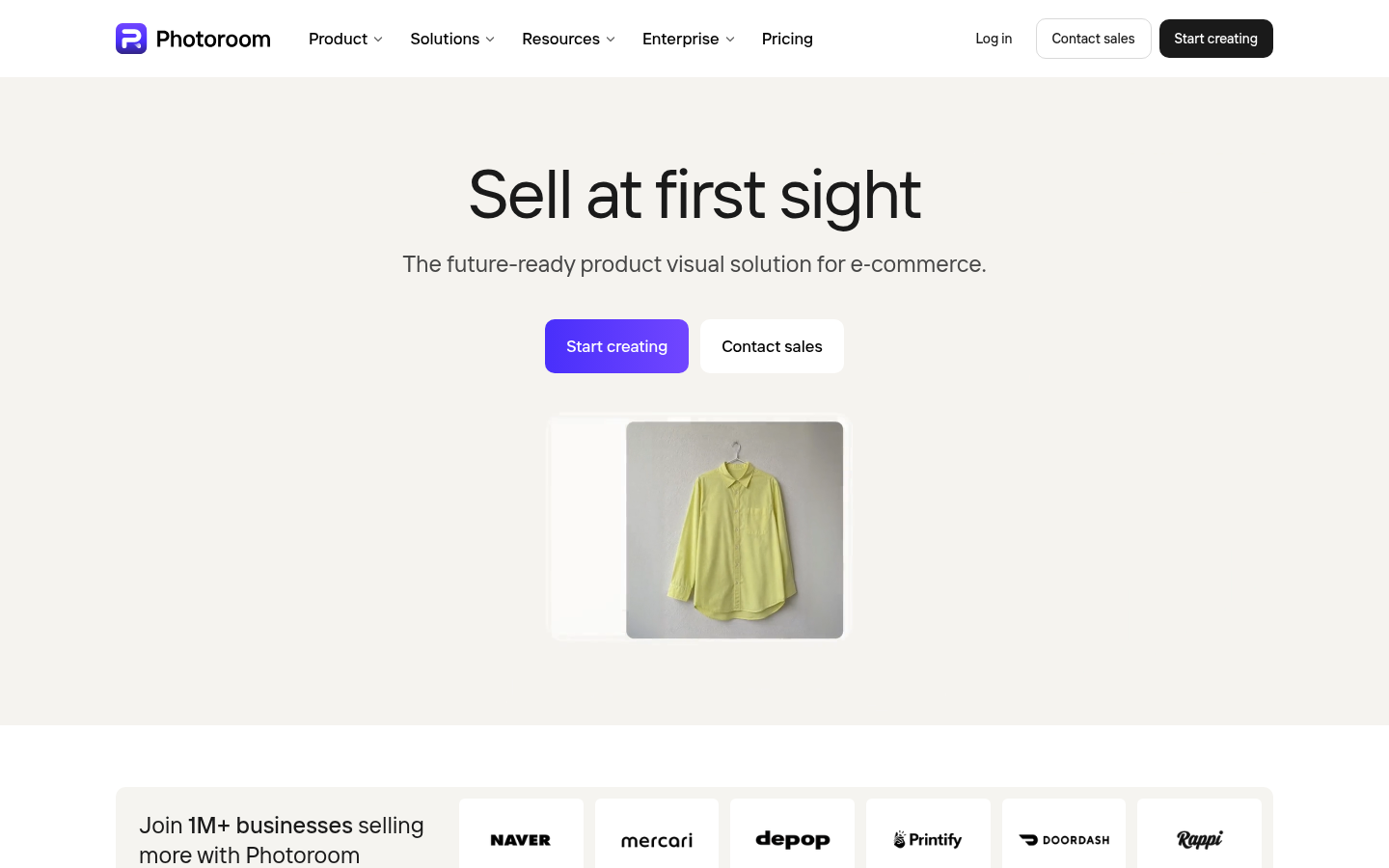
Task: Click the "Sell at first sight" headline
Action: pos(694,195)
